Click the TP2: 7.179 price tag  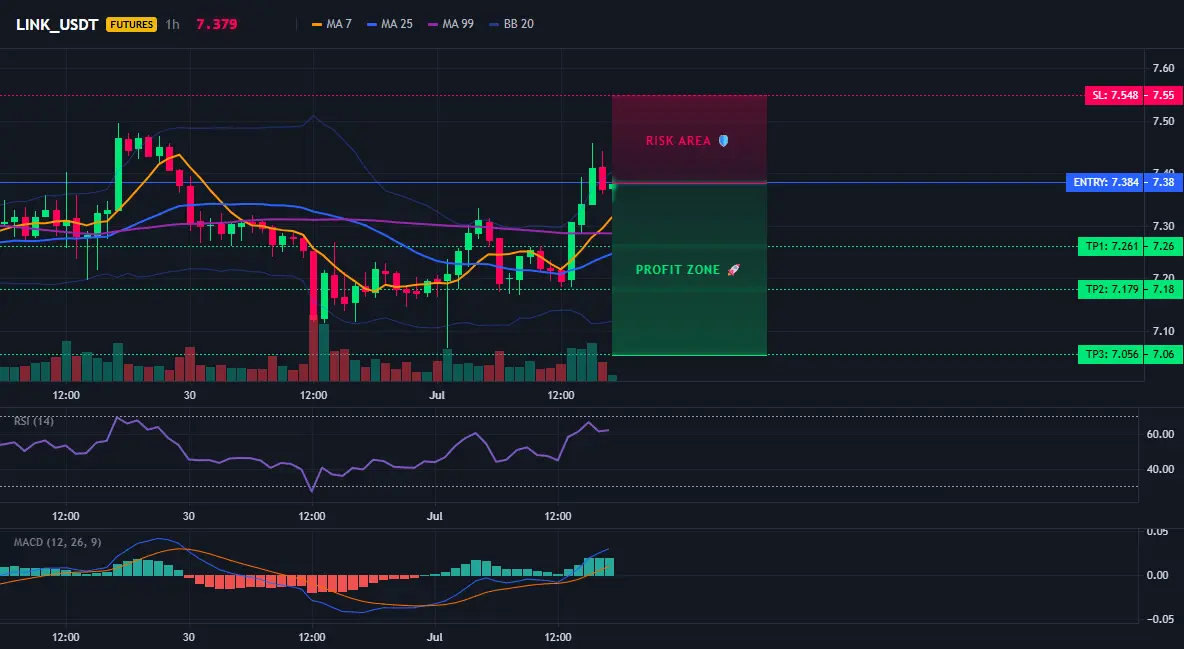1111,289
